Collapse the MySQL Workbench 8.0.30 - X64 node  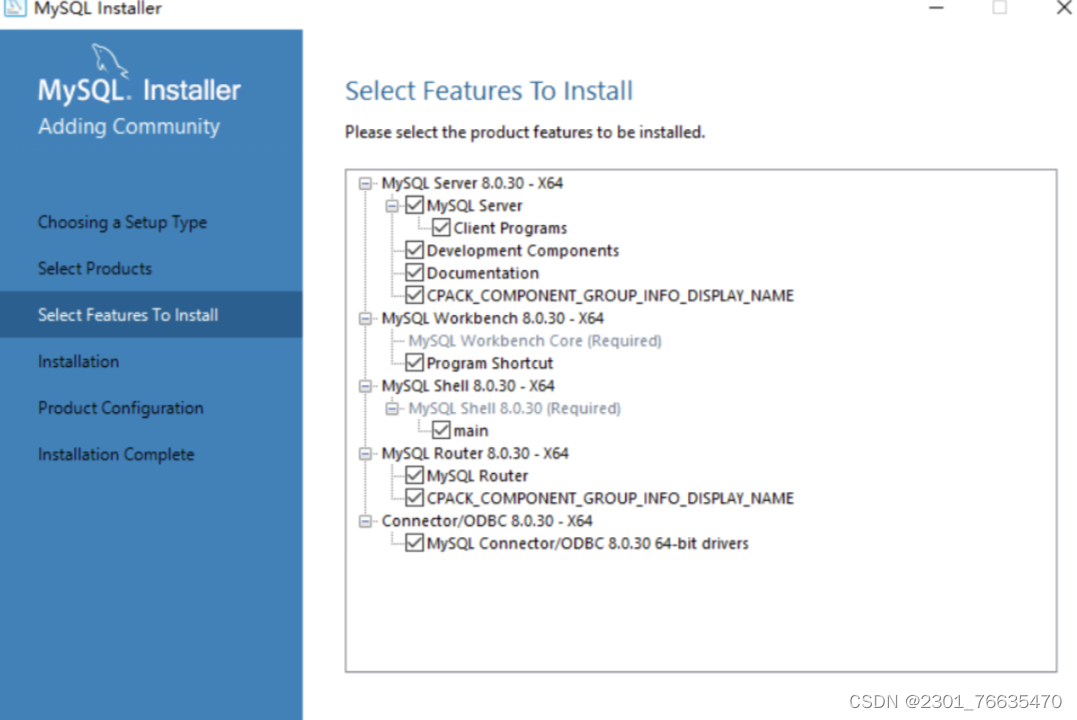[365, 318]
